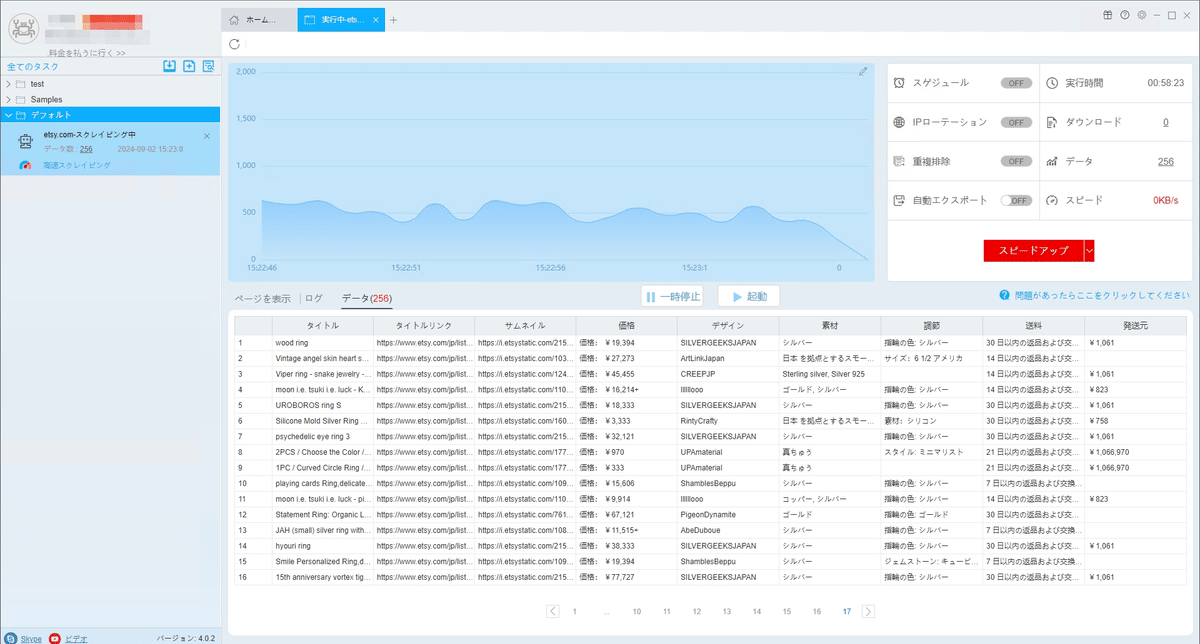The image size is (1200, 644).
Task: Click the スピードアップ red button
Action: click(x=1033, y=250)
